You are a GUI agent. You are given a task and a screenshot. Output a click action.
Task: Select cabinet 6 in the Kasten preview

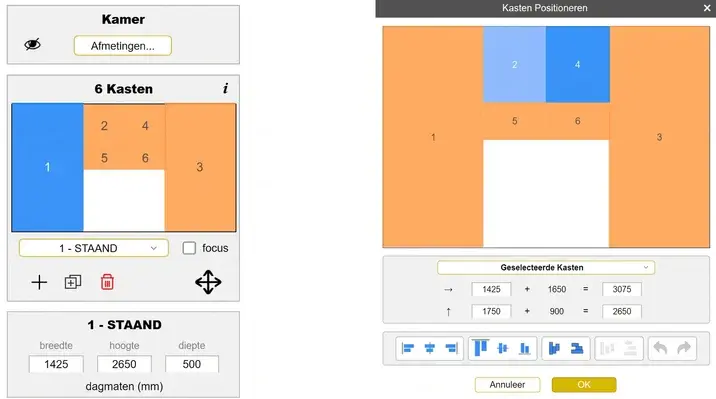[x=145, y=158]
